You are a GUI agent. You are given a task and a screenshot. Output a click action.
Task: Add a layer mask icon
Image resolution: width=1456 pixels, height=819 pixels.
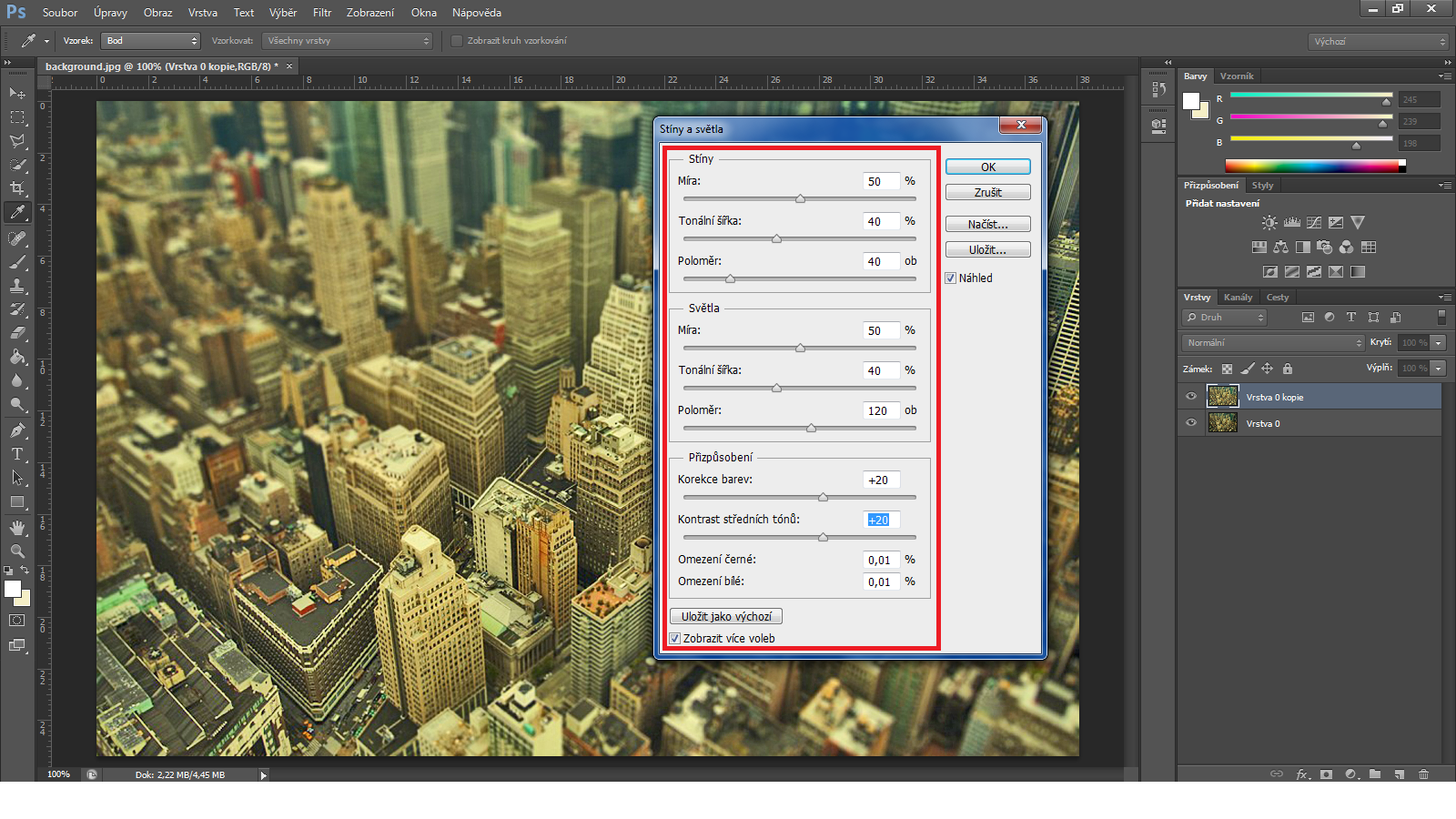click(1327, 774)
